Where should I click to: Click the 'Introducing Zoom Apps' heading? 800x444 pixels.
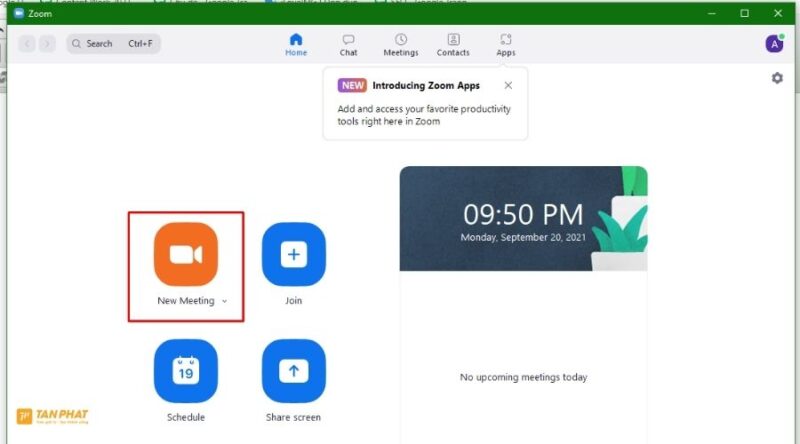pos(426,85)
